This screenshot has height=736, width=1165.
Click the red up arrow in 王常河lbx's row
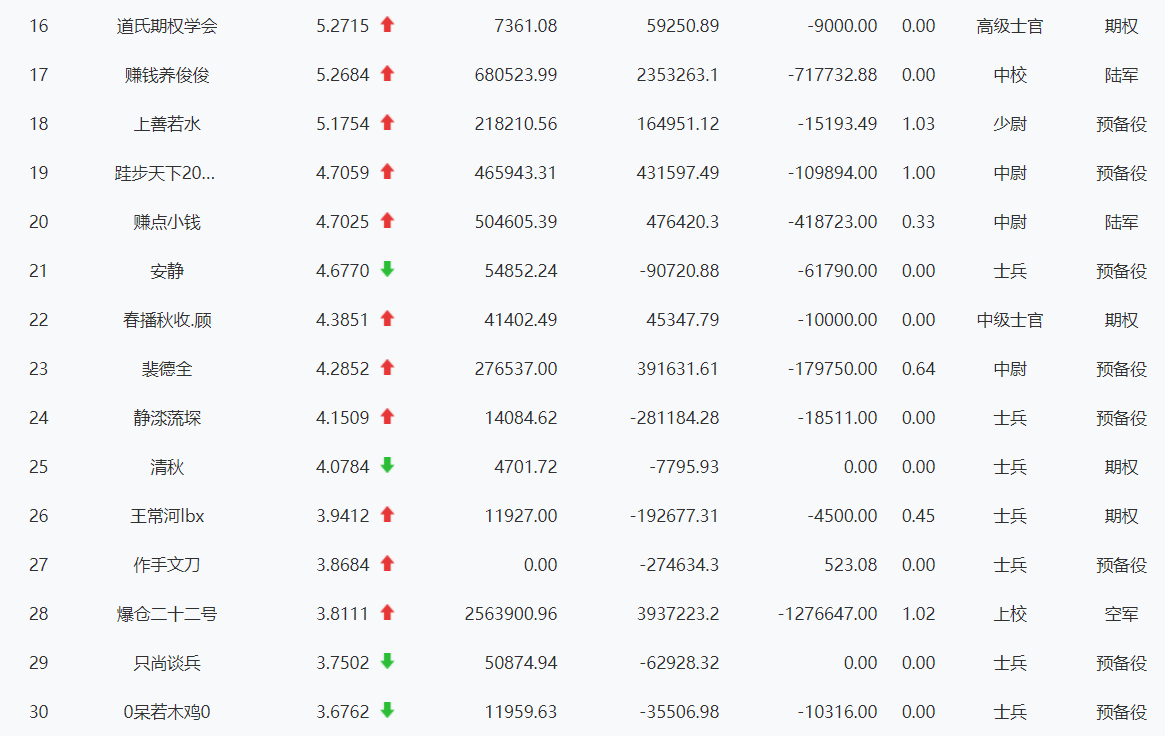pyautogui.click(x=387, y=515)
